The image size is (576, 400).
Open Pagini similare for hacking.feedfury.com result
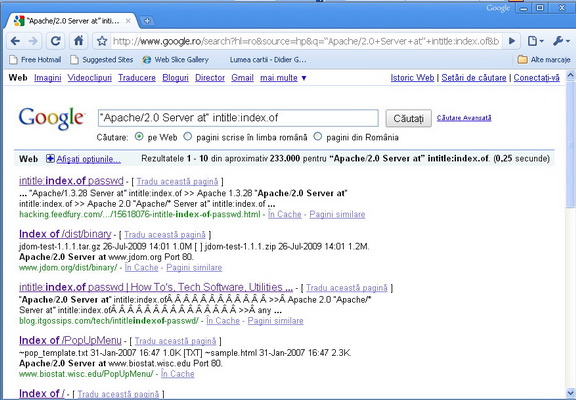point(337,214)
